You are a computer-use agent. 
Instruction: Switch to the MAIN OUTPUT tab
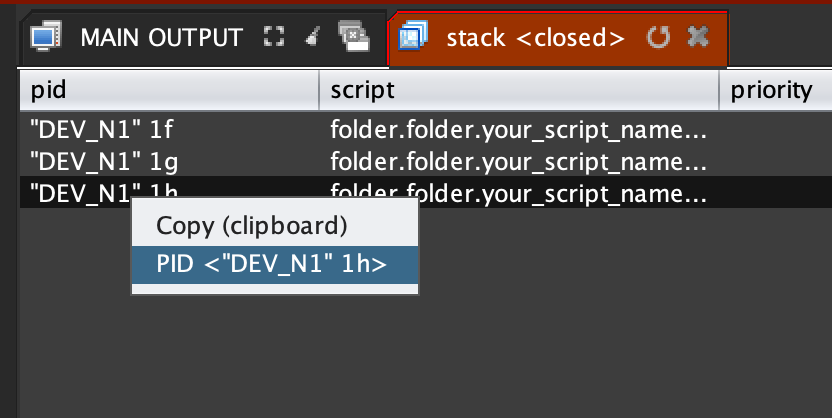[x=161, y=38]
